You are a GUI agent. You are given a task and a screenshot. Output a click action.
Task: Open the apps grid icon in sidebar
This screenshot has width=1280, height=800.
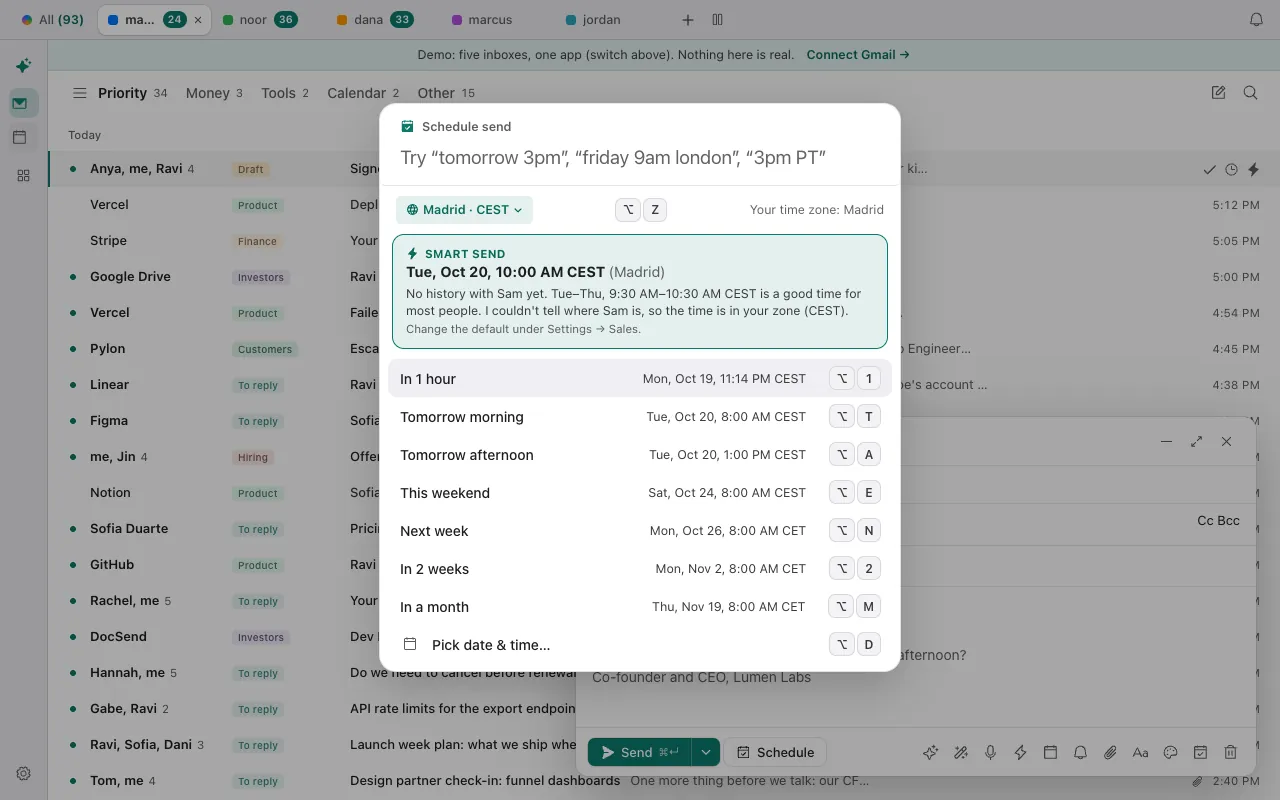(x=23, y=176)
